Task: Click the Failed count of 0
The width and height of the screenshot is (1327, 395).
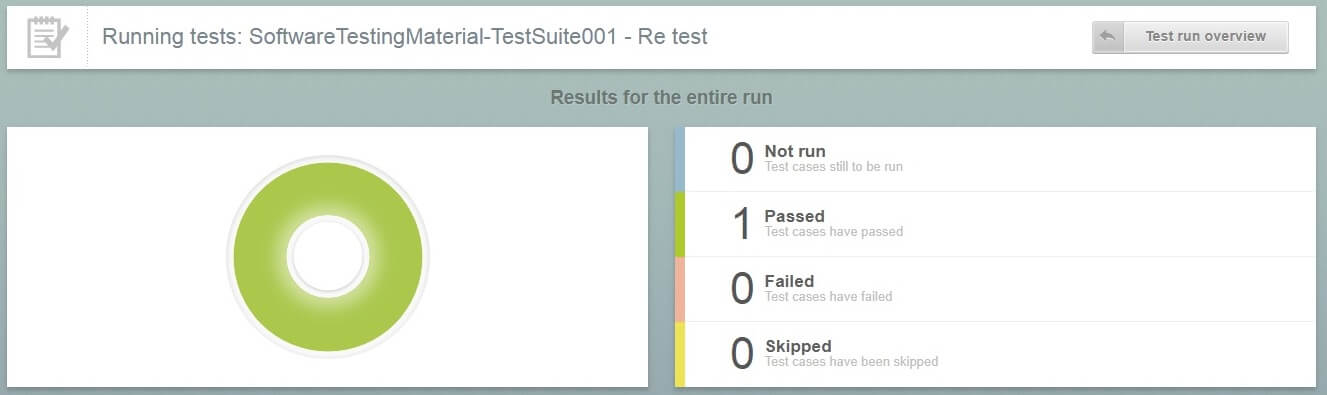Action: tap(741, 289)
